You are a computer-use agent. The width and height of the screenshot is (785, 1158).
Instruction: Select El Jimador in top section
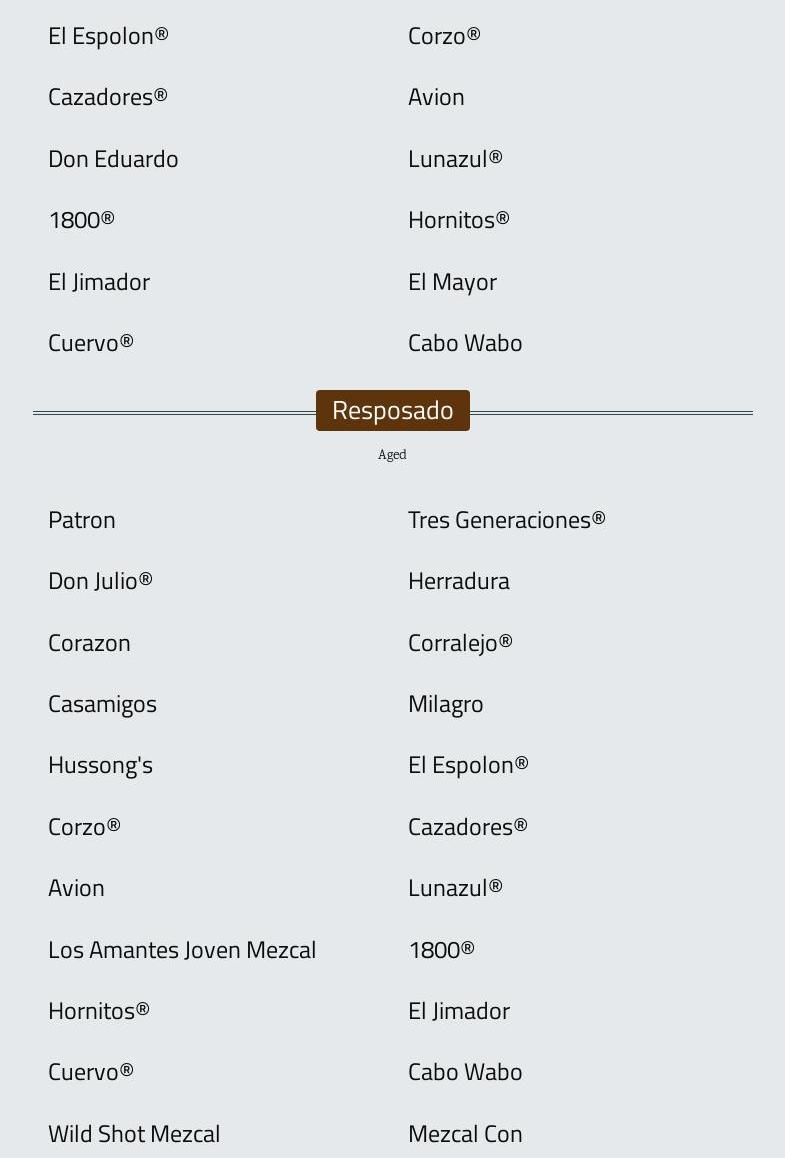pos(99,282)
